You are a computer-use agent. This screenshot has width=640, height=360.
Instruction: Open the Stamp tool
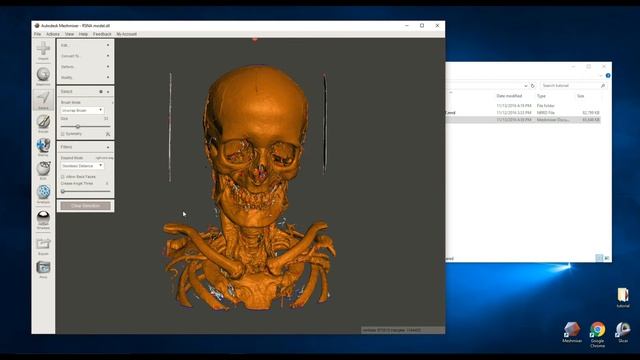[43, 147]
